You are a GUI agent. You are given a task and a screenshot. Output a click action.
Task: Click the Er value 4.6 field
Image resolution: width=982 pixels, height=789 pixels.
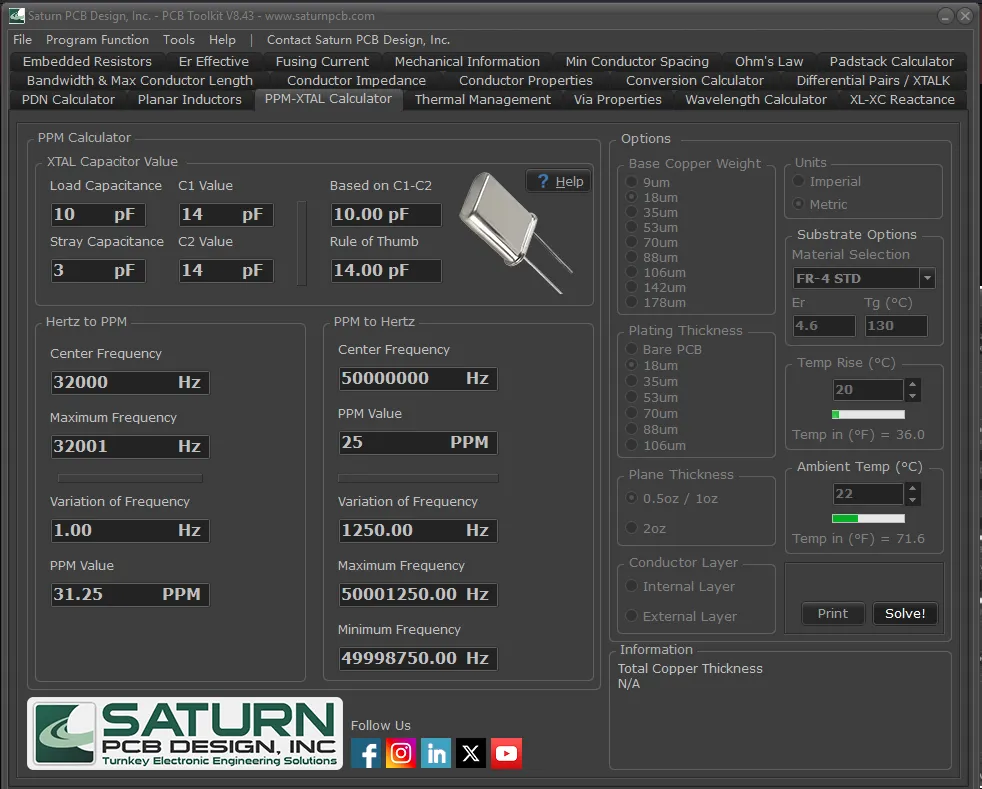pos(824,326)
